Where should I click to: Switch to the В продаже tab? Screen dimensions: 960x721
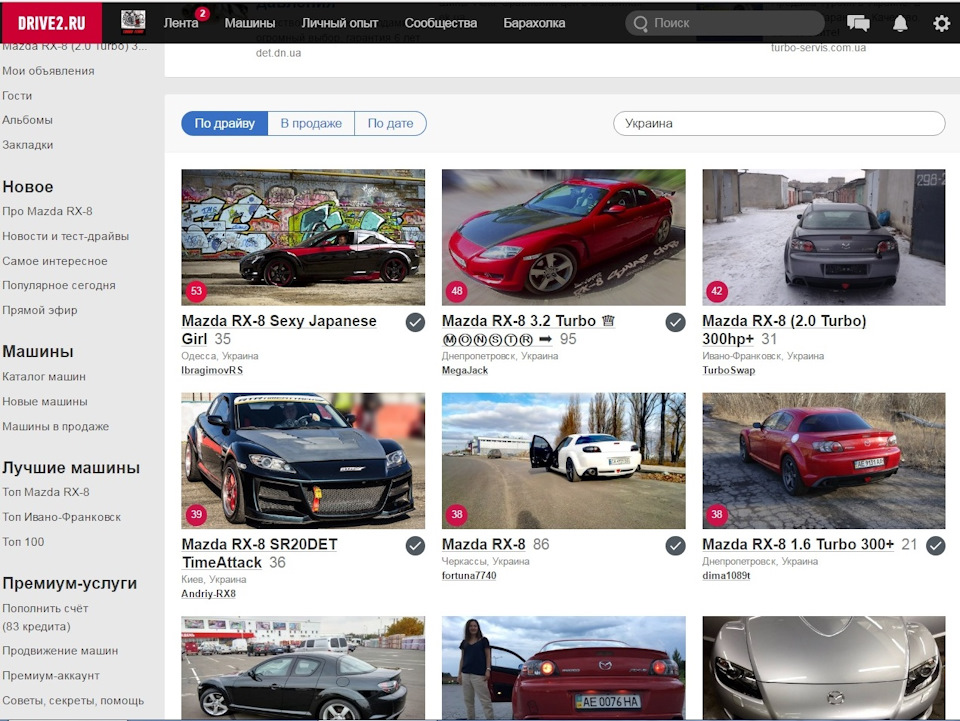(311, 123)
